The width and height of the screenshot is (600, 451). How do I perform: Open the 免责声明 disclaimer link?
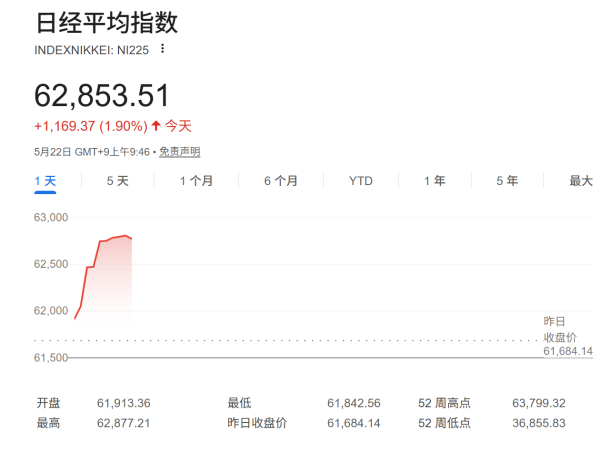click(x=179, y=152)
